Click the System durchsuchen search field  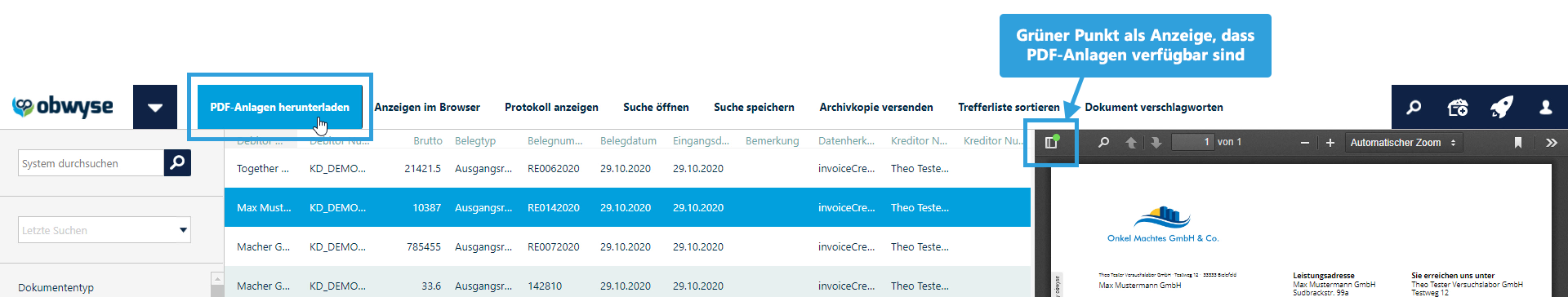pos(91,163)
